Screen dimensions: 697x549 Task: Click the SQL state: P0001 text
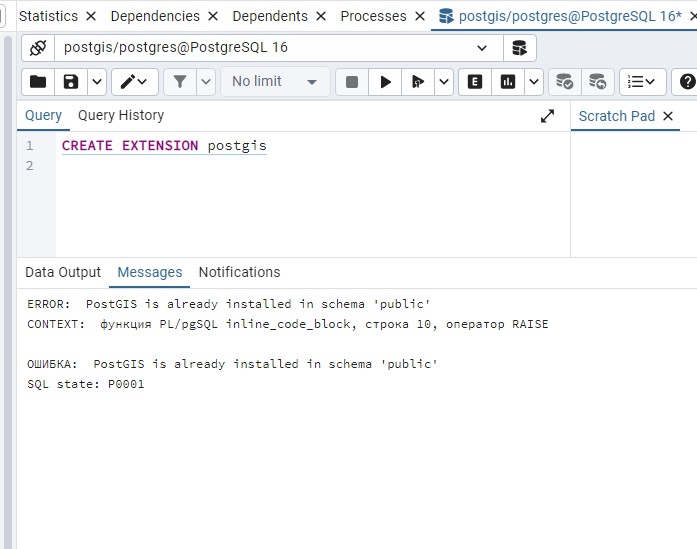click(86, 384)
